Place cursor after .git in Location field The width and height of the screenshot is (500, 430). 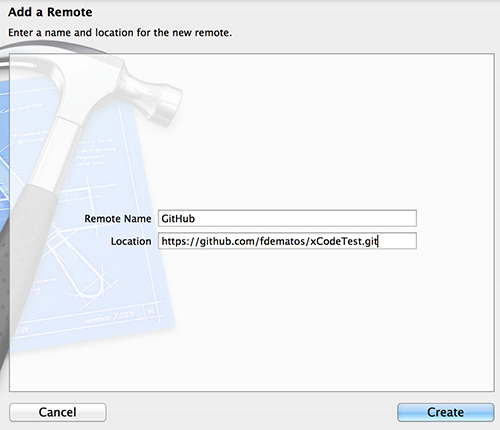point(378,241)
